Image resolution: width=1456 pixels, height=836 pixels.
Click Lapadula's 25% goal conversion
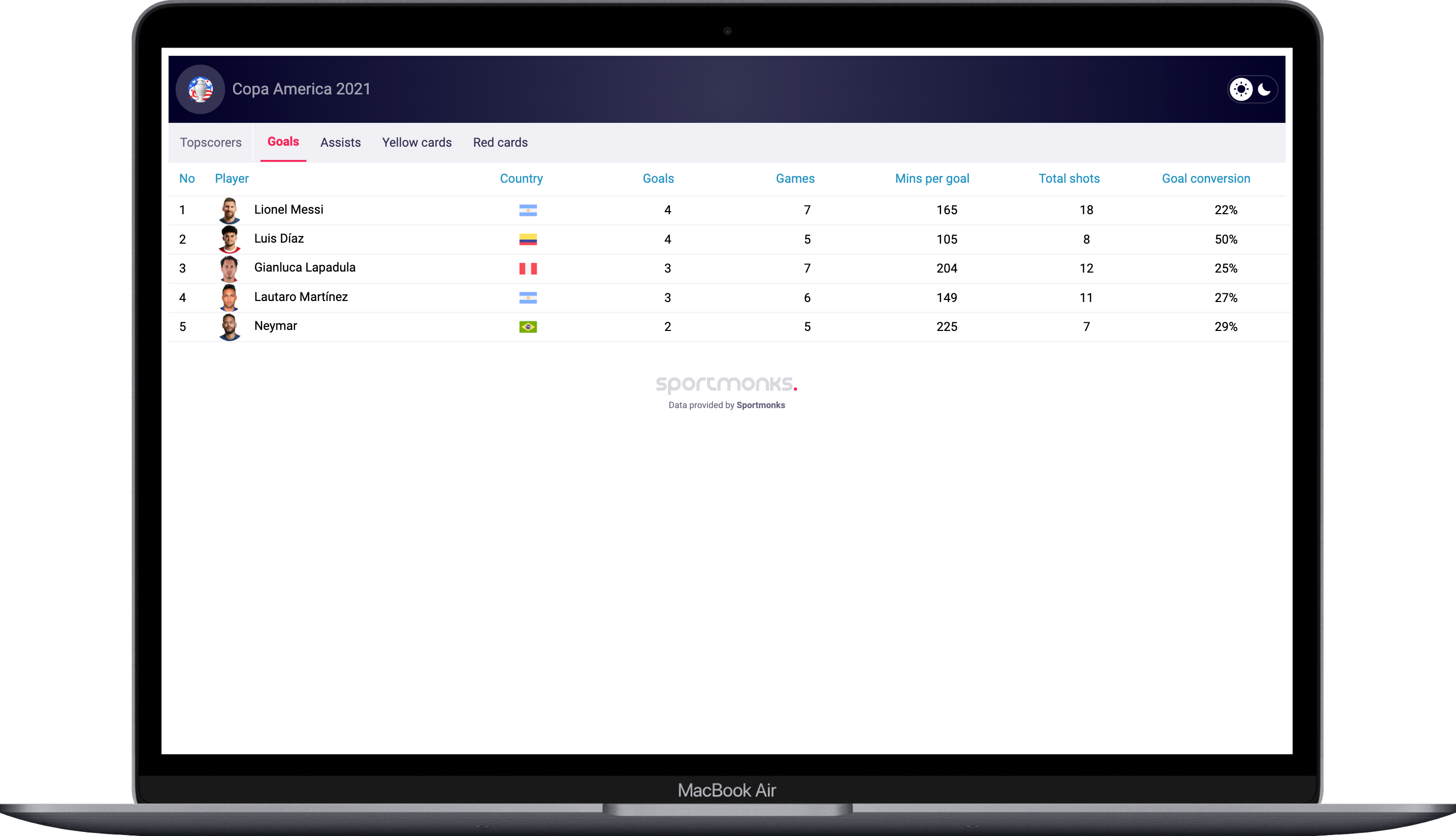click(1225, 268)
